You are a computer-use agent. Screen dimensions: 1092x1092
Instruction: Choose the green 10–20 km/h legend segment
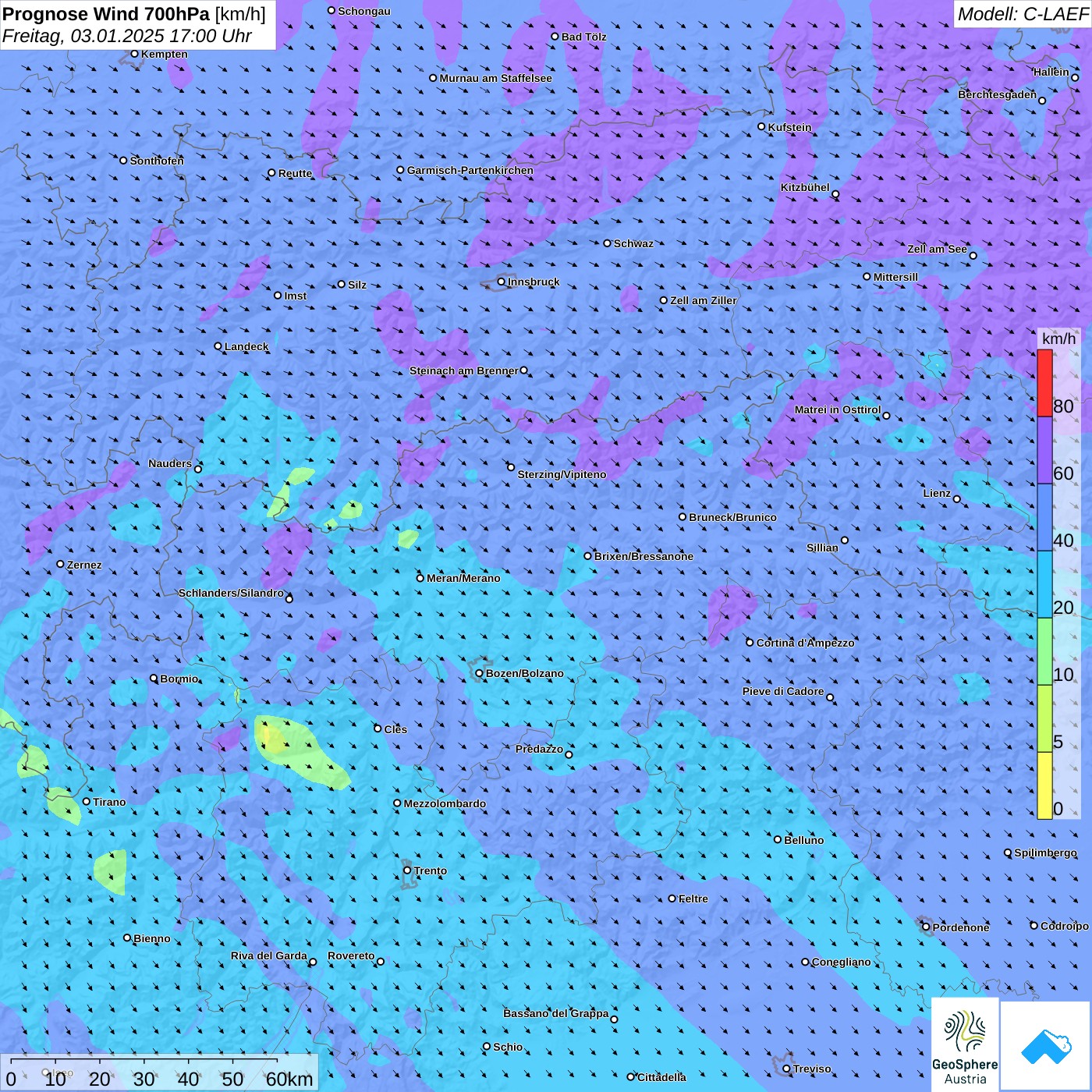(x=1044, y=652)
